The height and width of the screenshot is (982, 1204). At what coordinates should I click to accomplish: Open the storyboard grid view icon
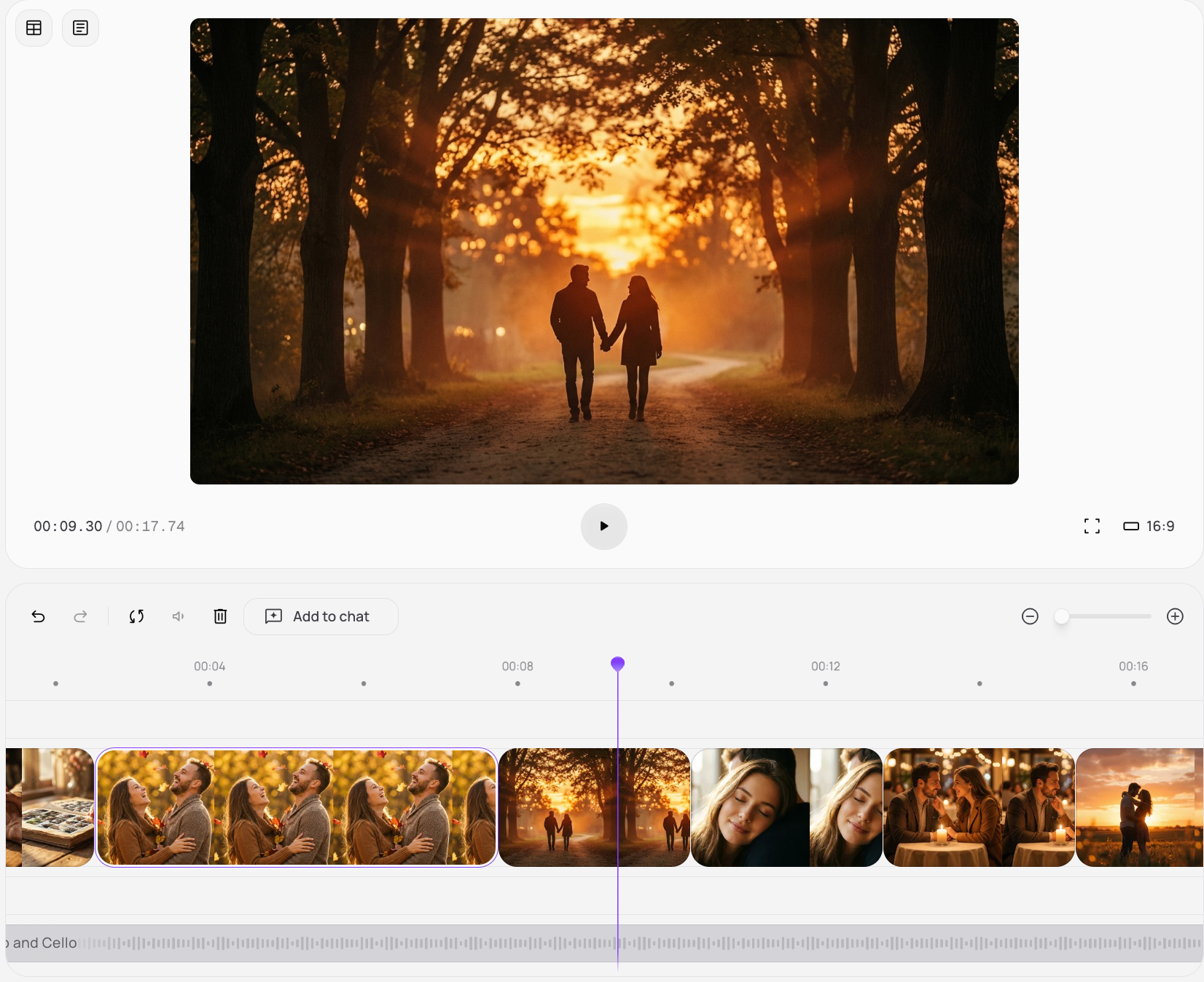click(x=34, y=28)
